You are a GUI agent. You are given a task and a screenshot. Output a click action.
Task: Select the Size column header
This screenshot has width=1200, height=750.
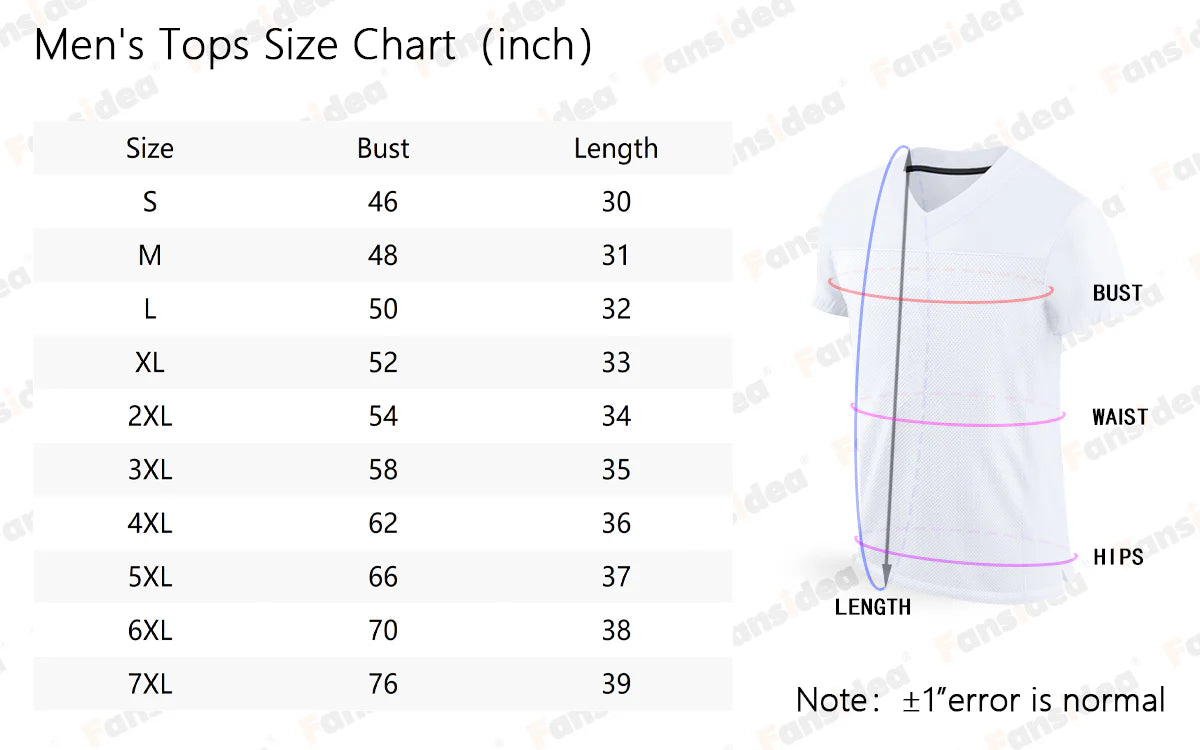(150, 148)
